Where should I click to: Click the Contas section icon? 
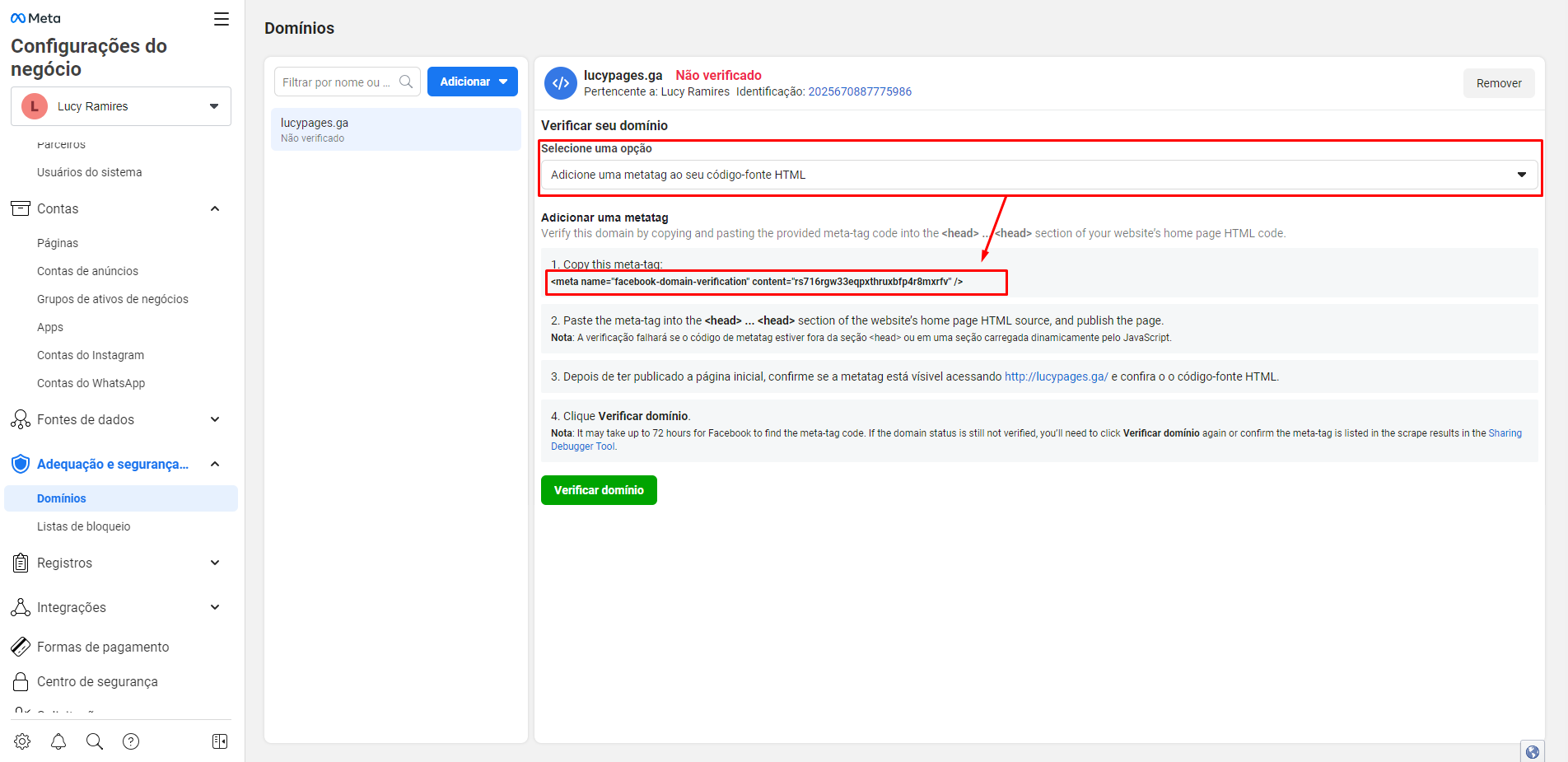tap(21, 208)
